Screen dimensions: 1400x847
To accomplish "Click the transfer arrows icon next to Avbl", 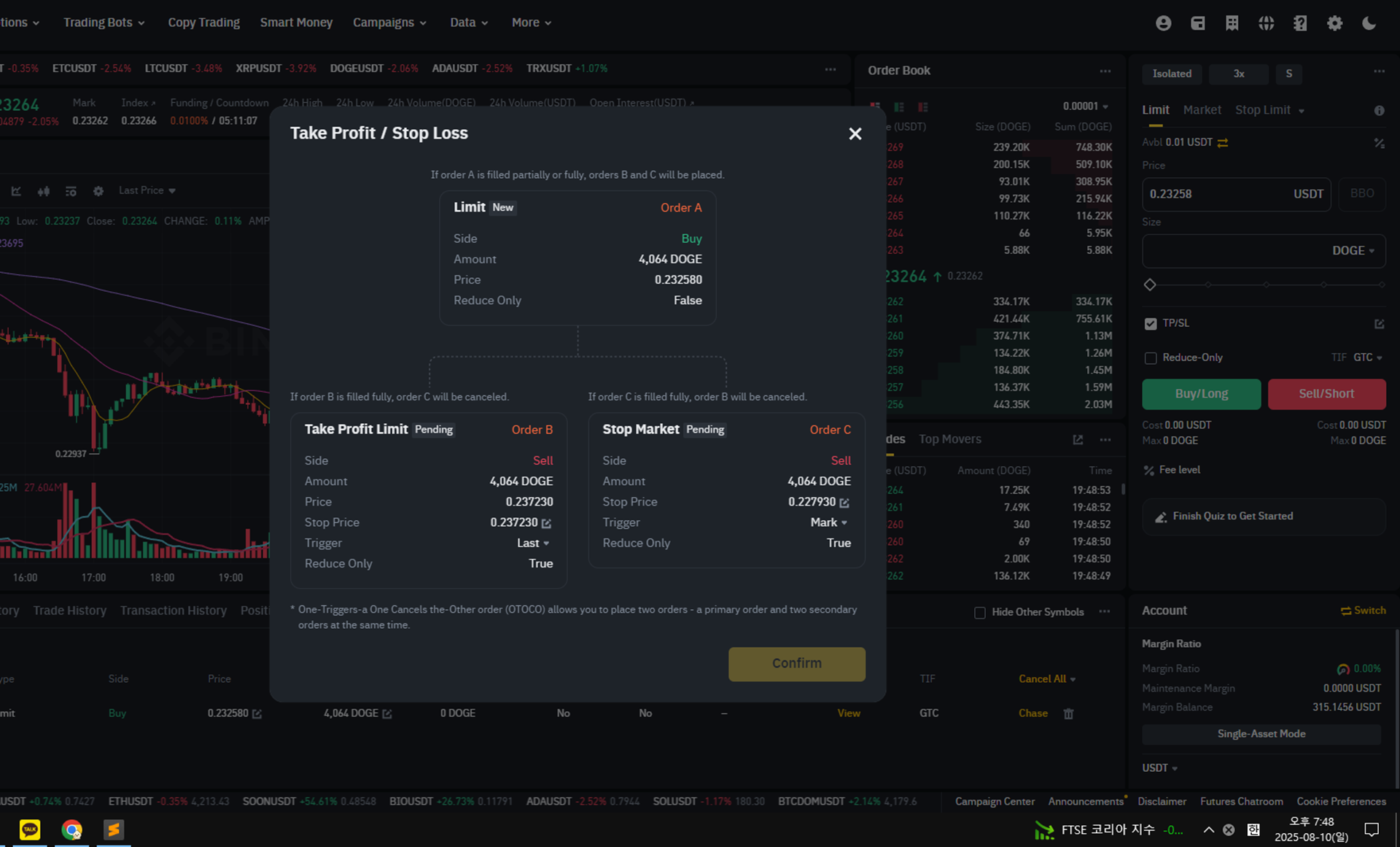I will (1223, 142).
